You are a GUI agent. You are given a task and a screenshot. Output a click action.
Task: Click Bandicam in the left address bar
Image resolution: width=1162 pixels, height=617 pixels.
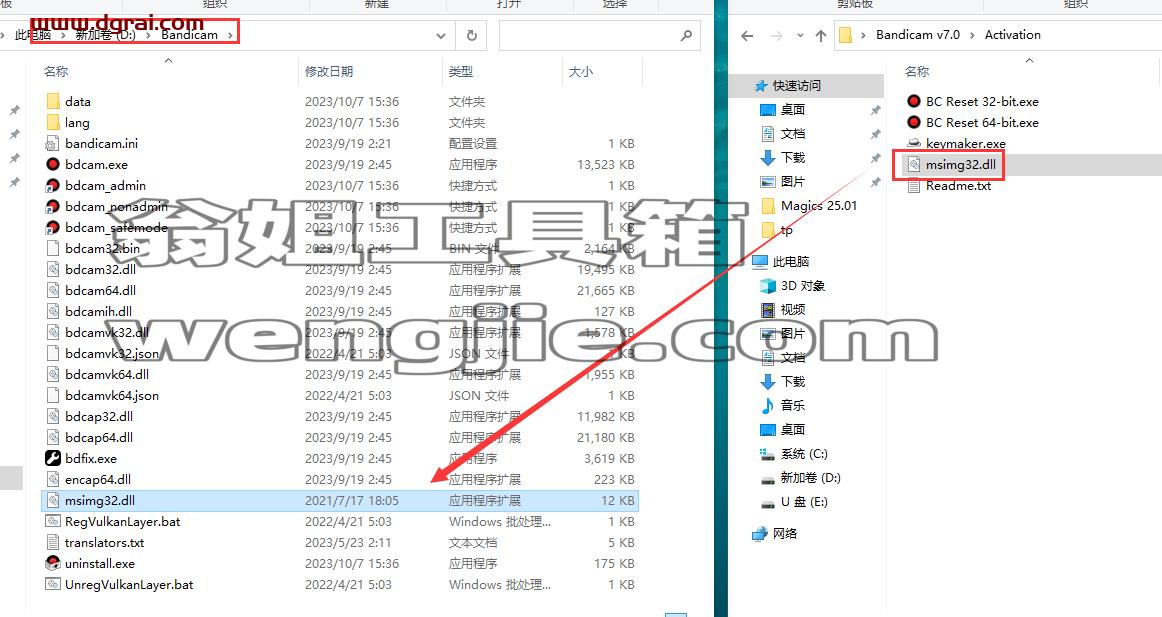coord(190,35)
